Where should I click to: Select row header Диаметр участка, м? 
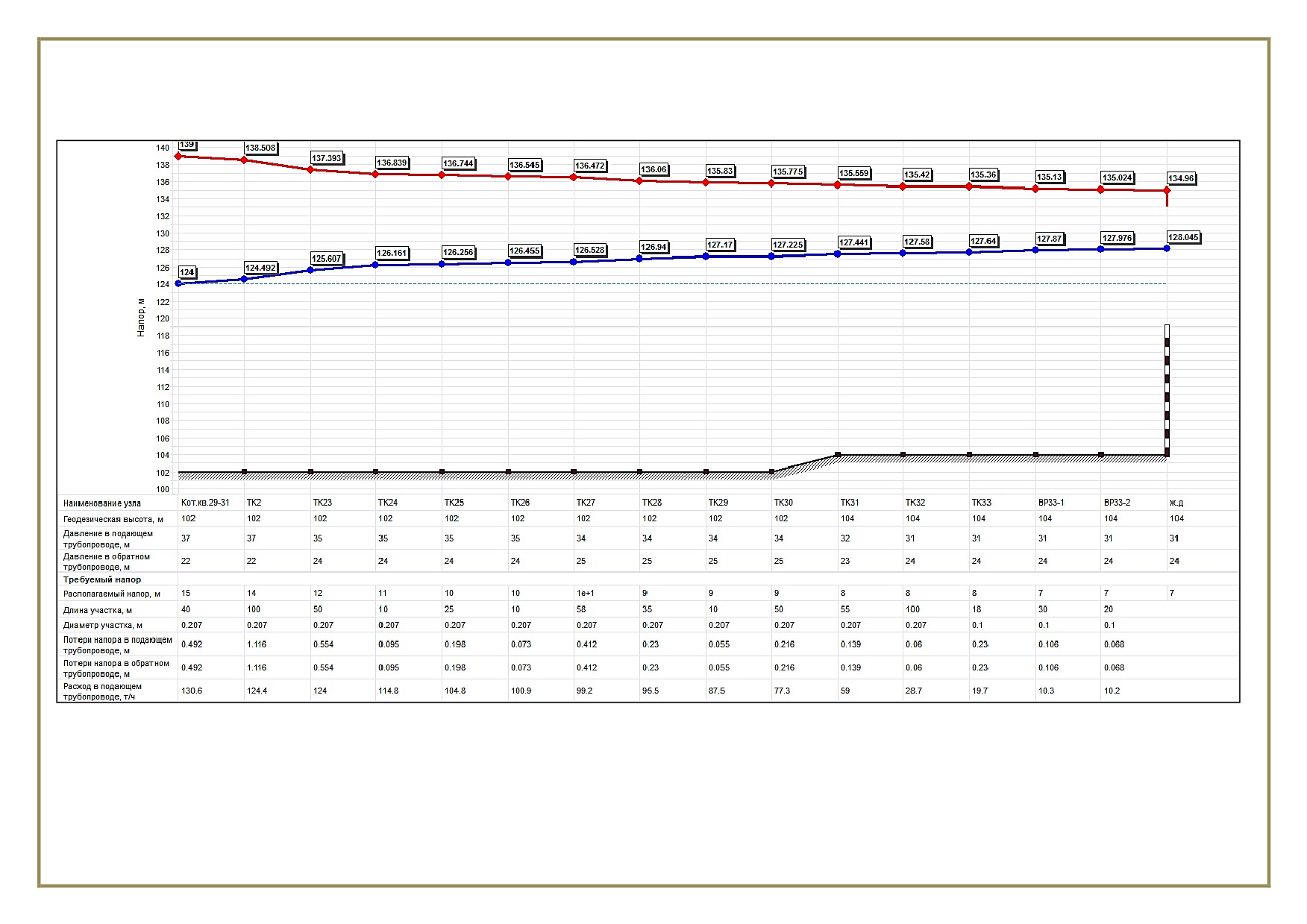(103, 626)
